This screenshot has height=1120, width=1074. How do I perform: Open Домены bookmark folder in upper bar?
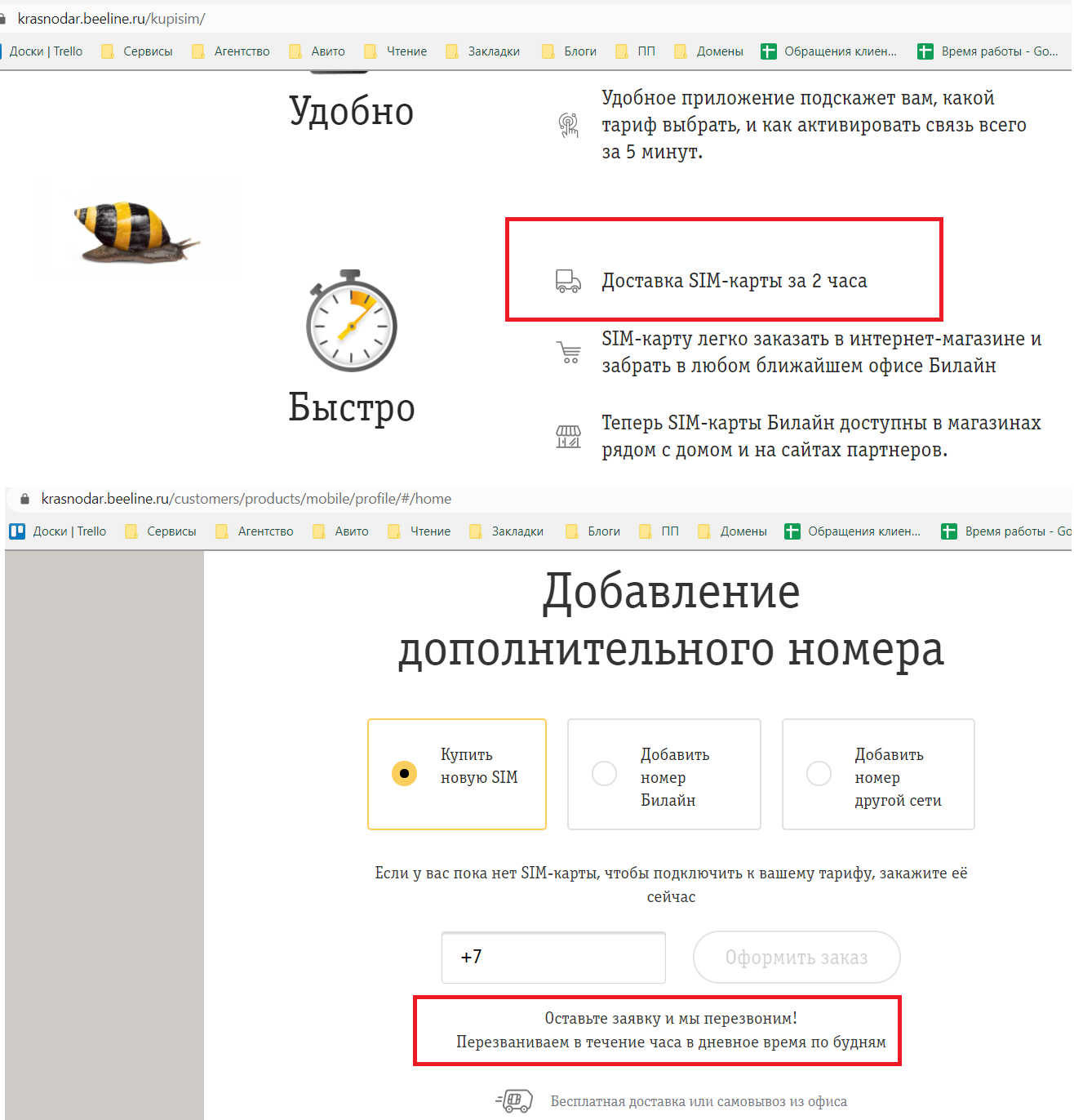[709, 51]
